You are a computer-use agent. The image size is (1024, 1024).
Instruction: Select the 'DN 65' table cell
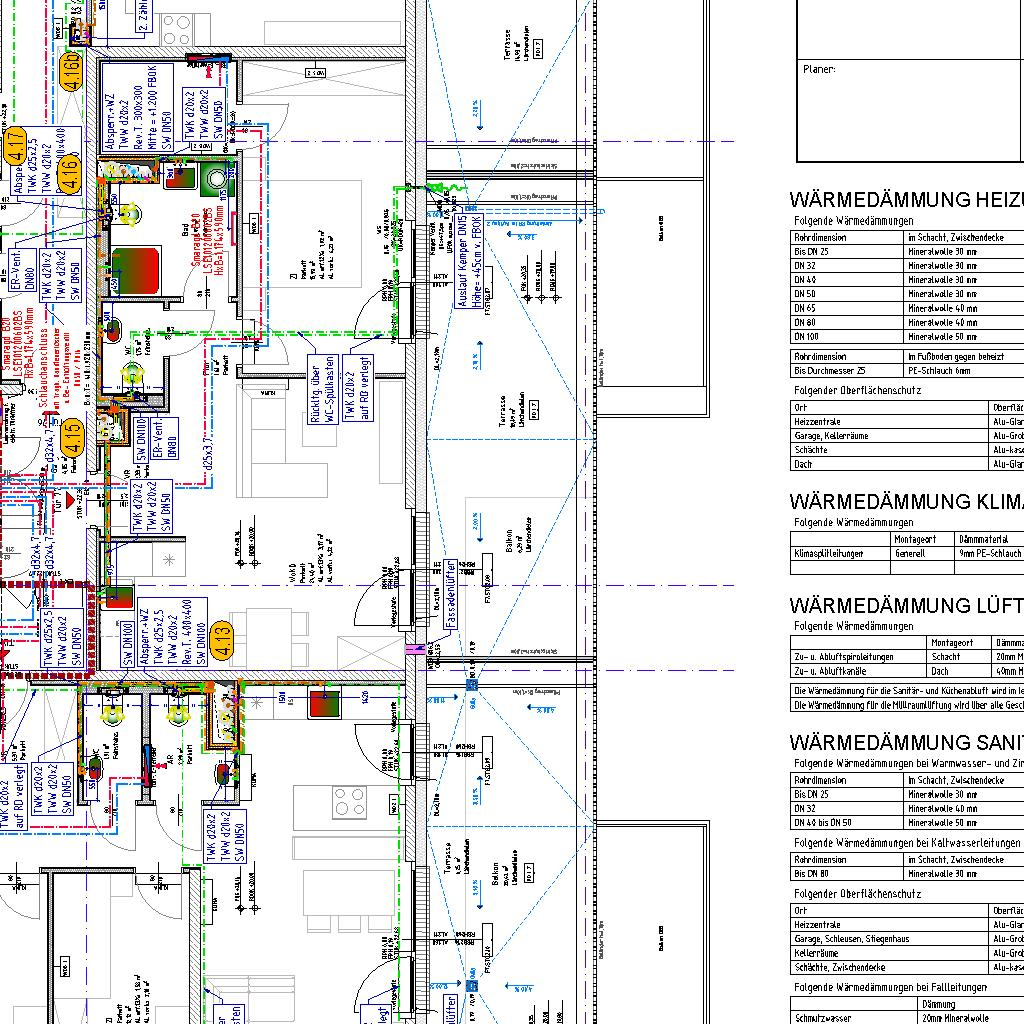[847, 308]
